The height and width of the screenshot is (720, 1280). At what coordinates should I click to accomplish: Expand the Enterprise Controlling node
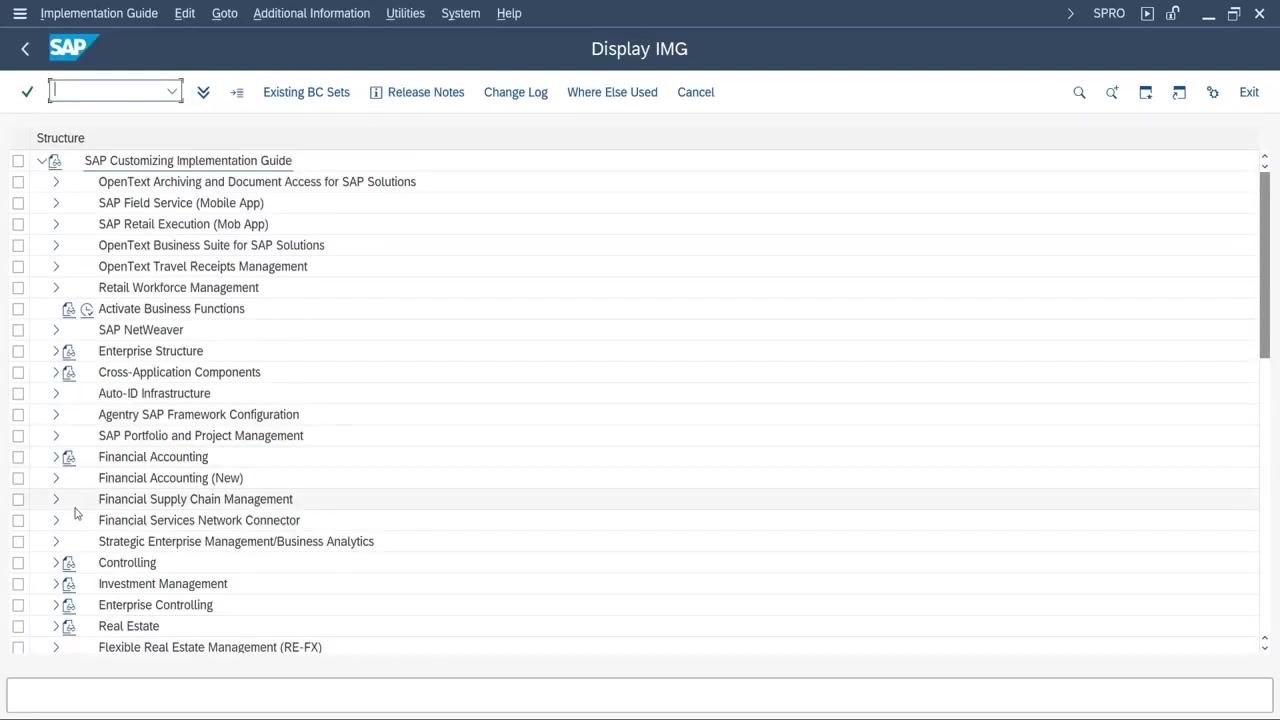pyautogui.click(x=56, y=605)
